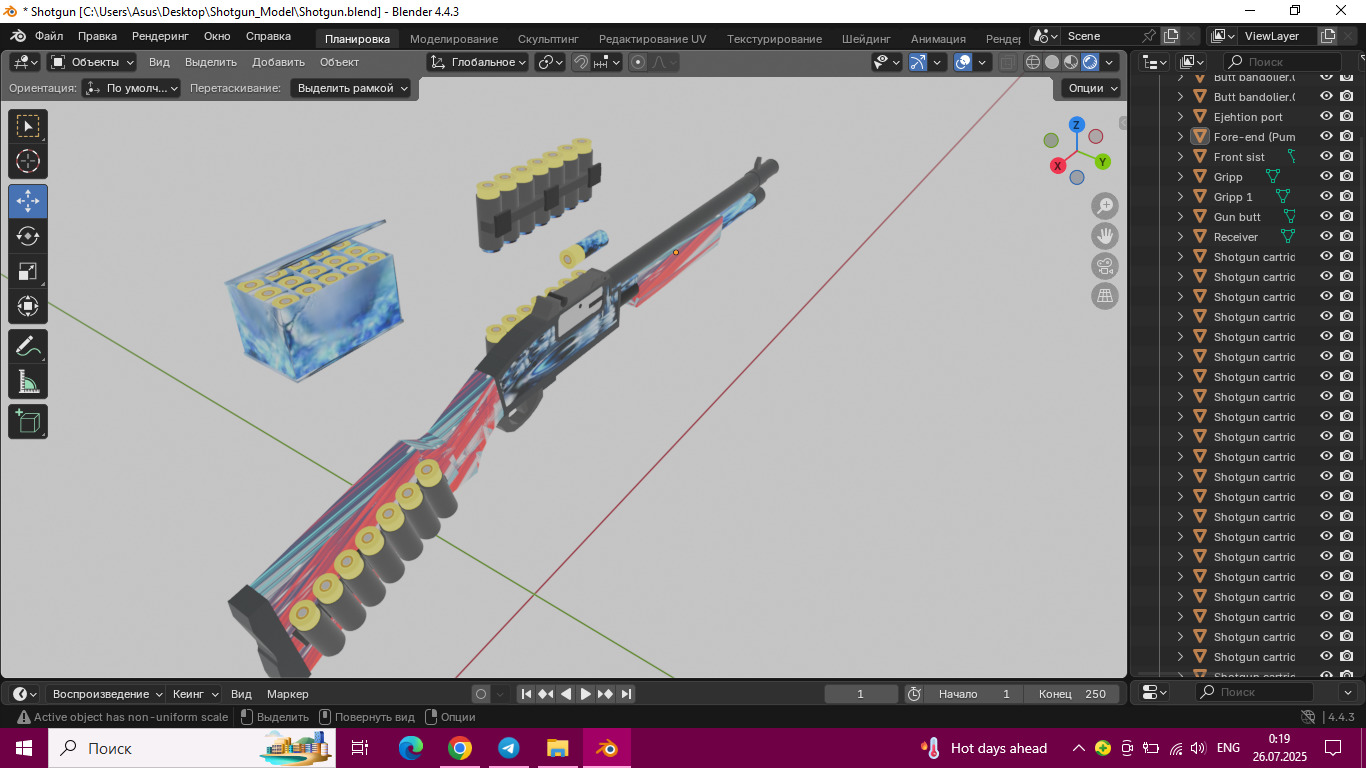The image size is (1366, 768).
Task: Toggle proportional editing
Action: (638, 62)
